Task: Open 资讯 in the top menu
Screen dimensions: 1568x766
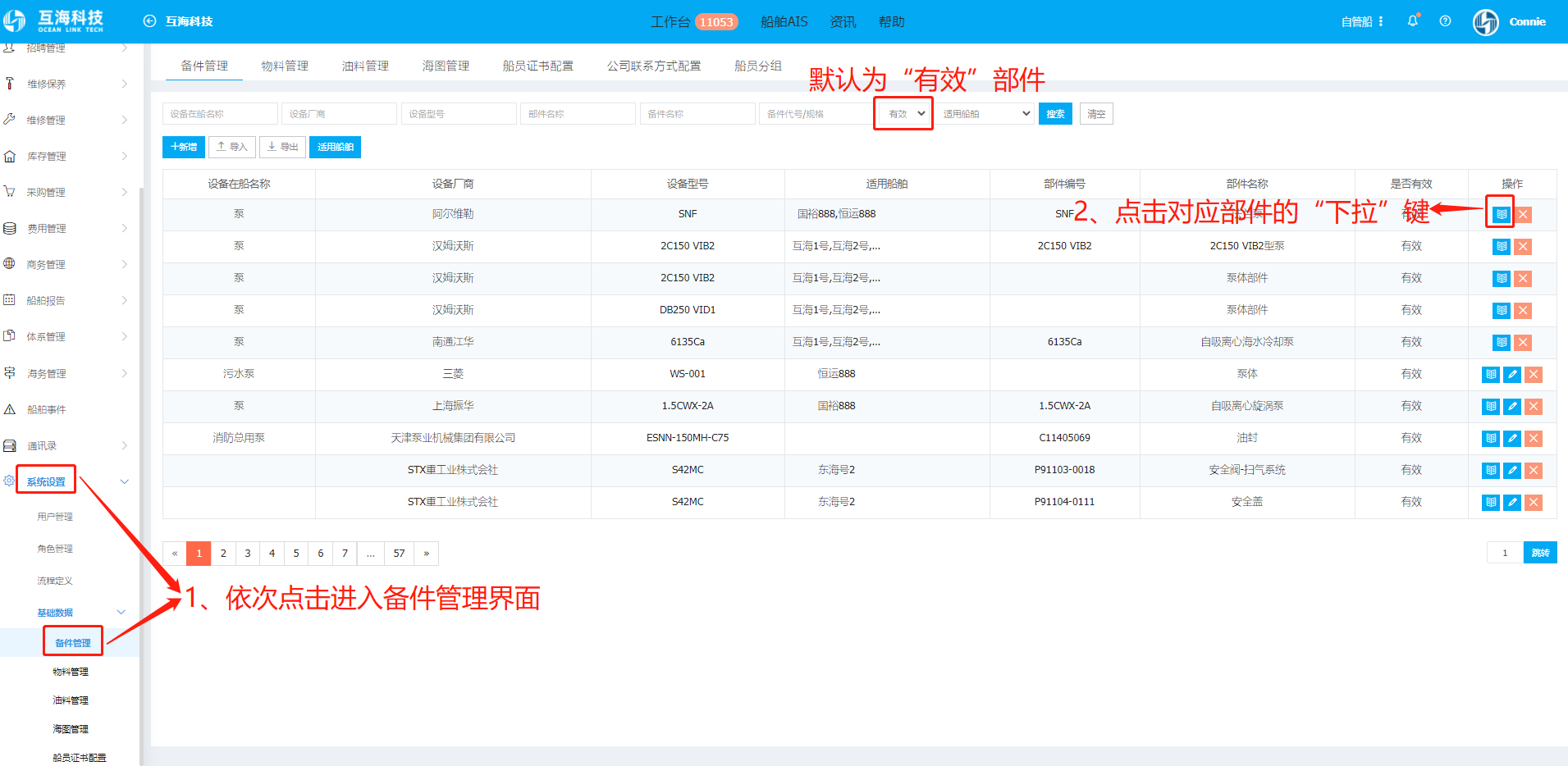Action: point(843,21)
